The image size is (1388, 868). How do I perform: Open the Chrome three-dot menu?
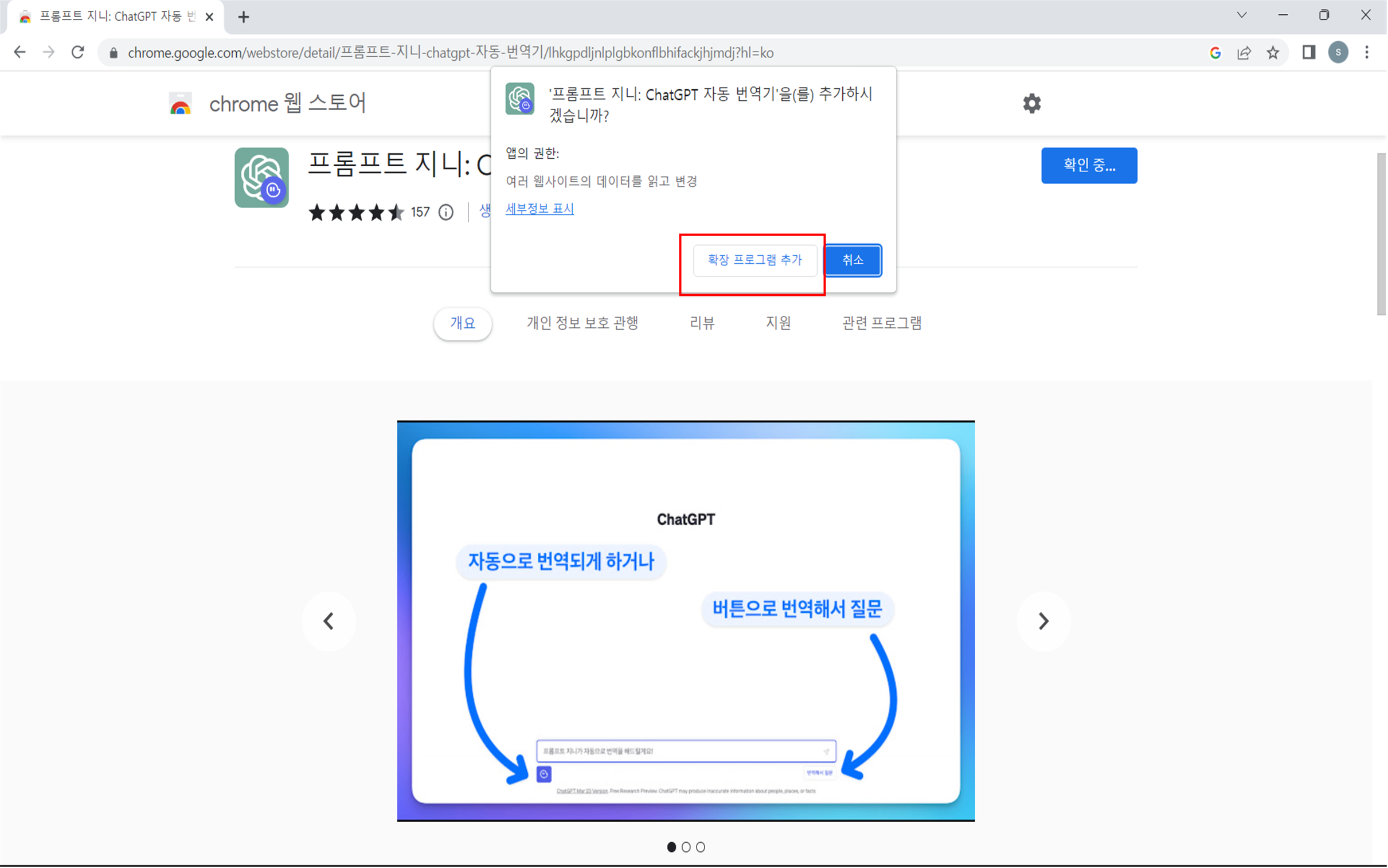(1367, 52)
